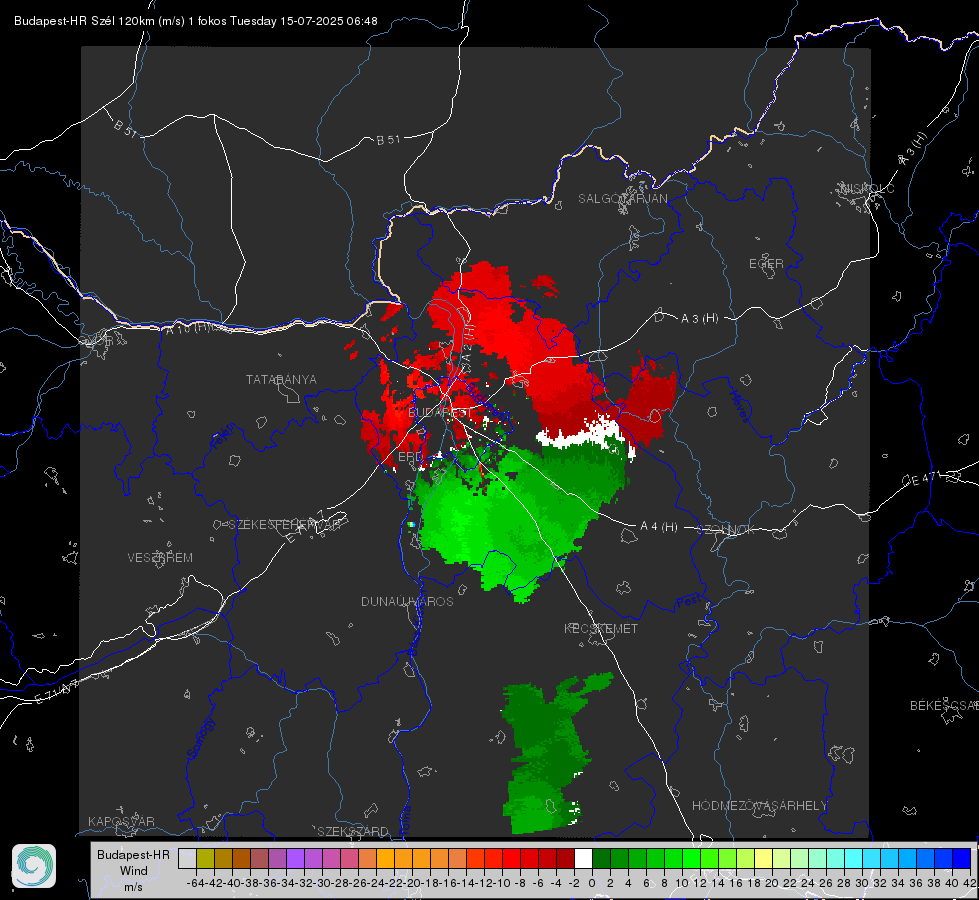Viewport: 979px width, 900px height.
Task: Select the gray swatch at the legend start
Action: click(x=187, y=858)
